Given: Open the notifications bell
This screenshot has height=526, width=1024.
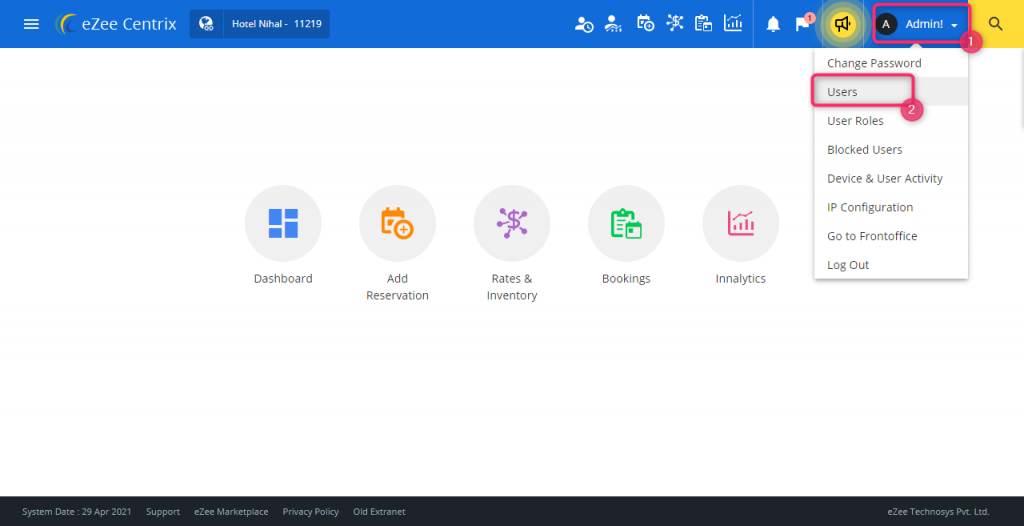Looking at the screenshot, I should pyautogui.click(x=773, y=24).
